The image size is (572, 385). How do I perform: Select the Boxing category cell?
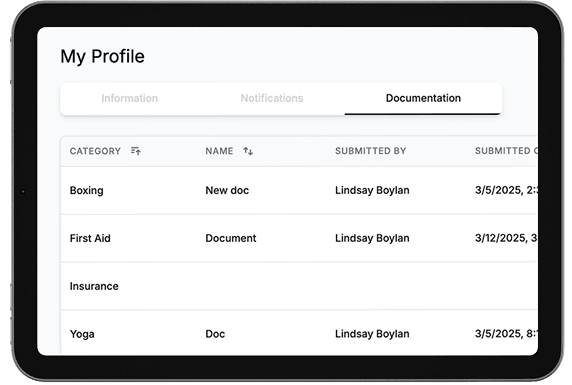pos(86,190)
